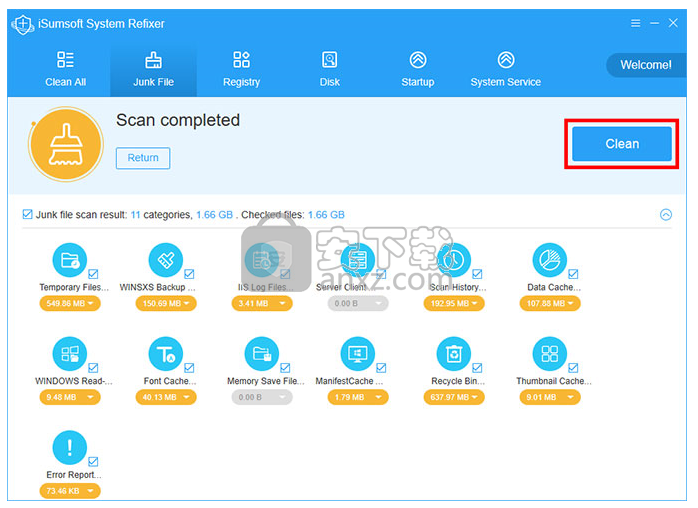Viewport: 698px width, 508px height.
Task: Uncheck the Junk file scan result checkbox
Action: [x=27, y=215]
